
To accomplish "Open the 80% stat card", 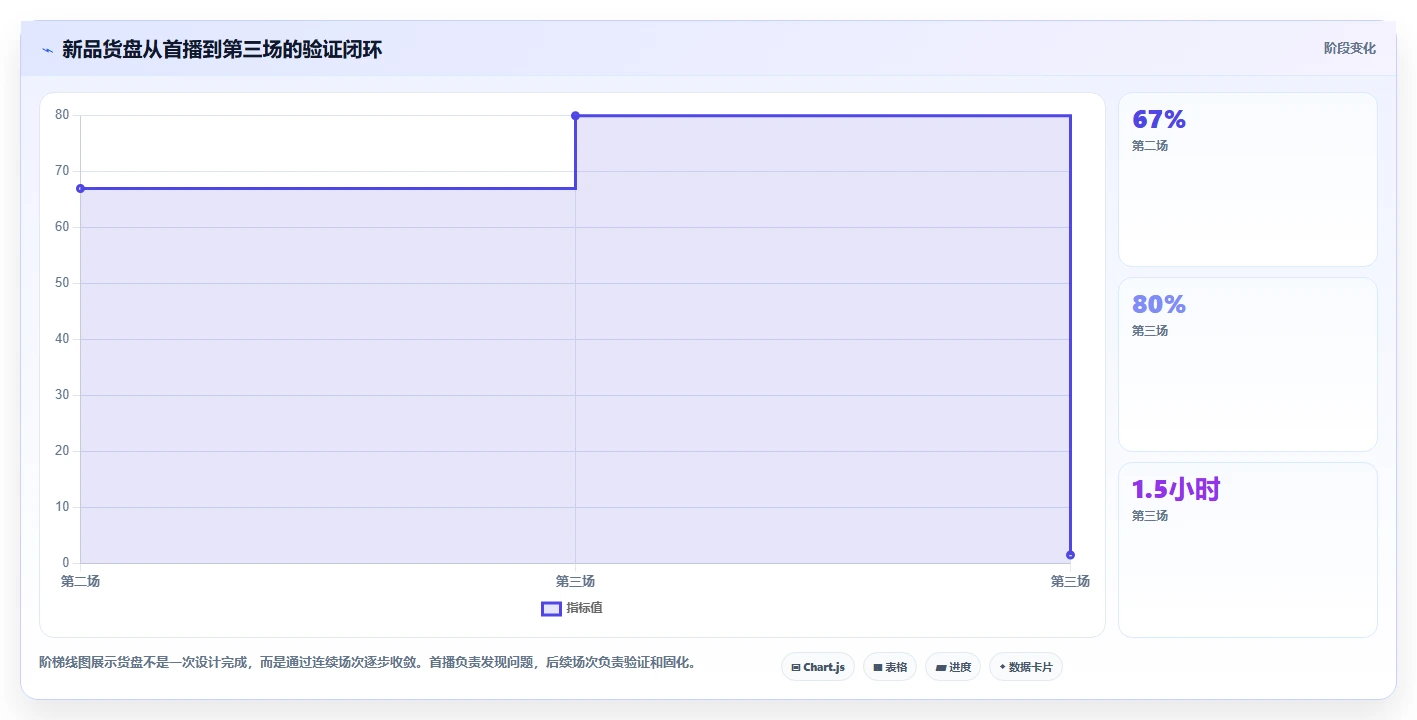I will pyautogui.click(x=1247, y=365).
